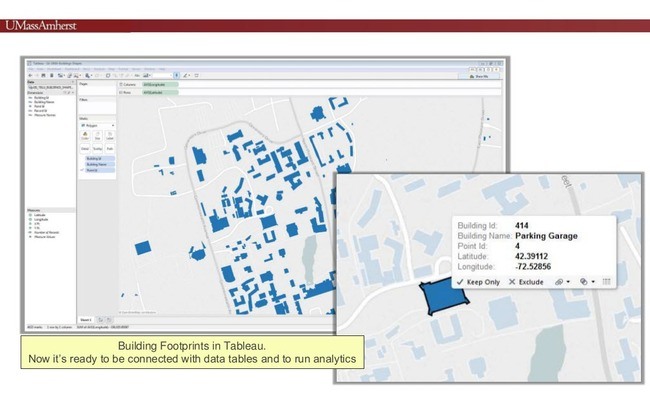Click the Tooltip button on Marks card
Image resolution: width=650 pixels, height=407 pixels.
(x=97, y=148)
